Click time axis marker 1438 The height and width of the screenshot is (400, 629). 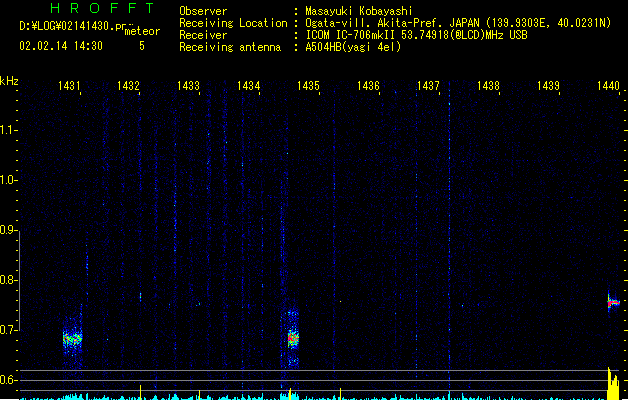click(488, 86)
